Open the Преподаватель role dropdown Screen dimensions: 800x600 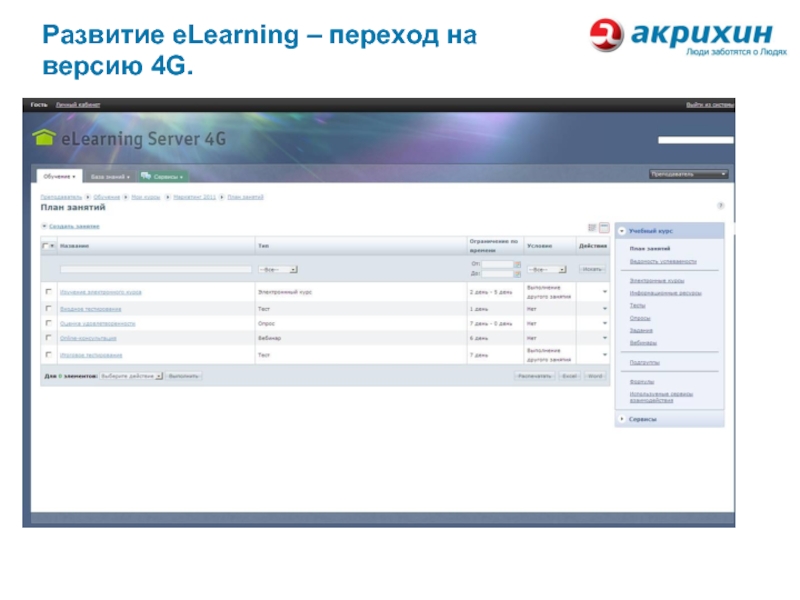[689, 174]
